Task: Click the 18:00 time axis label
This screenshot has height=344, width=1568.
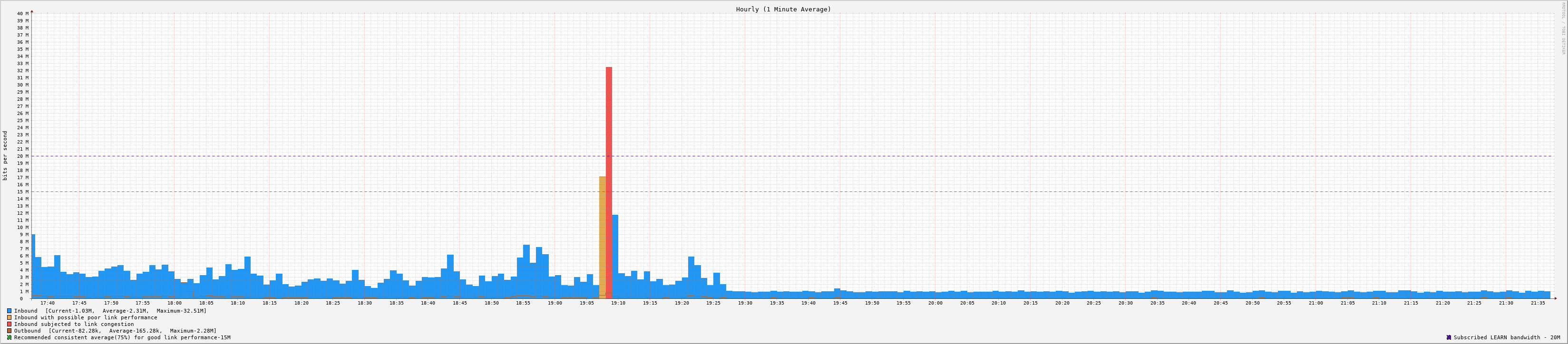Action: (x=175, y=303)
